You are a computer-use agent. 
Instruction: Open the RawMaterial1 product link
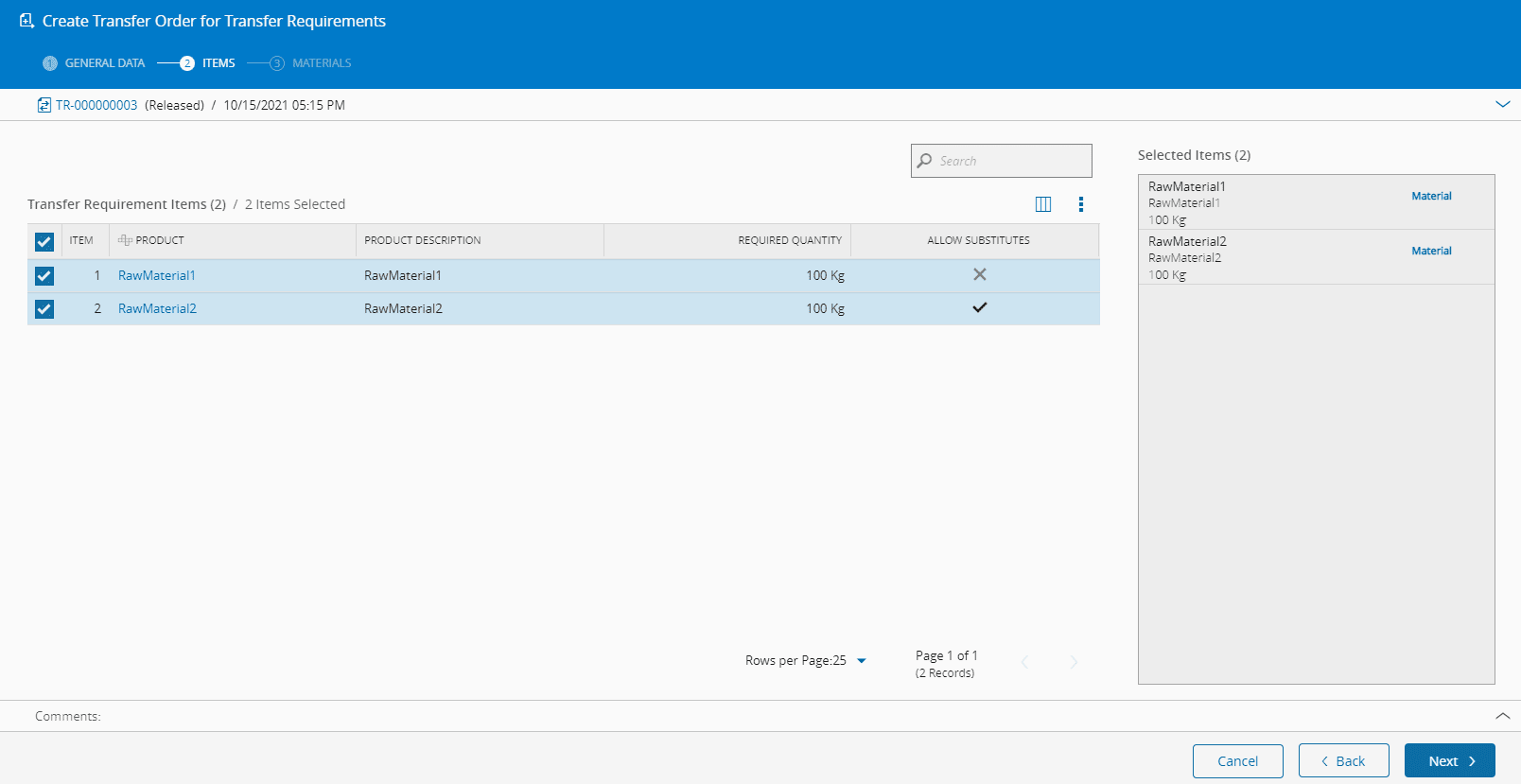click(x=156, y=275)
